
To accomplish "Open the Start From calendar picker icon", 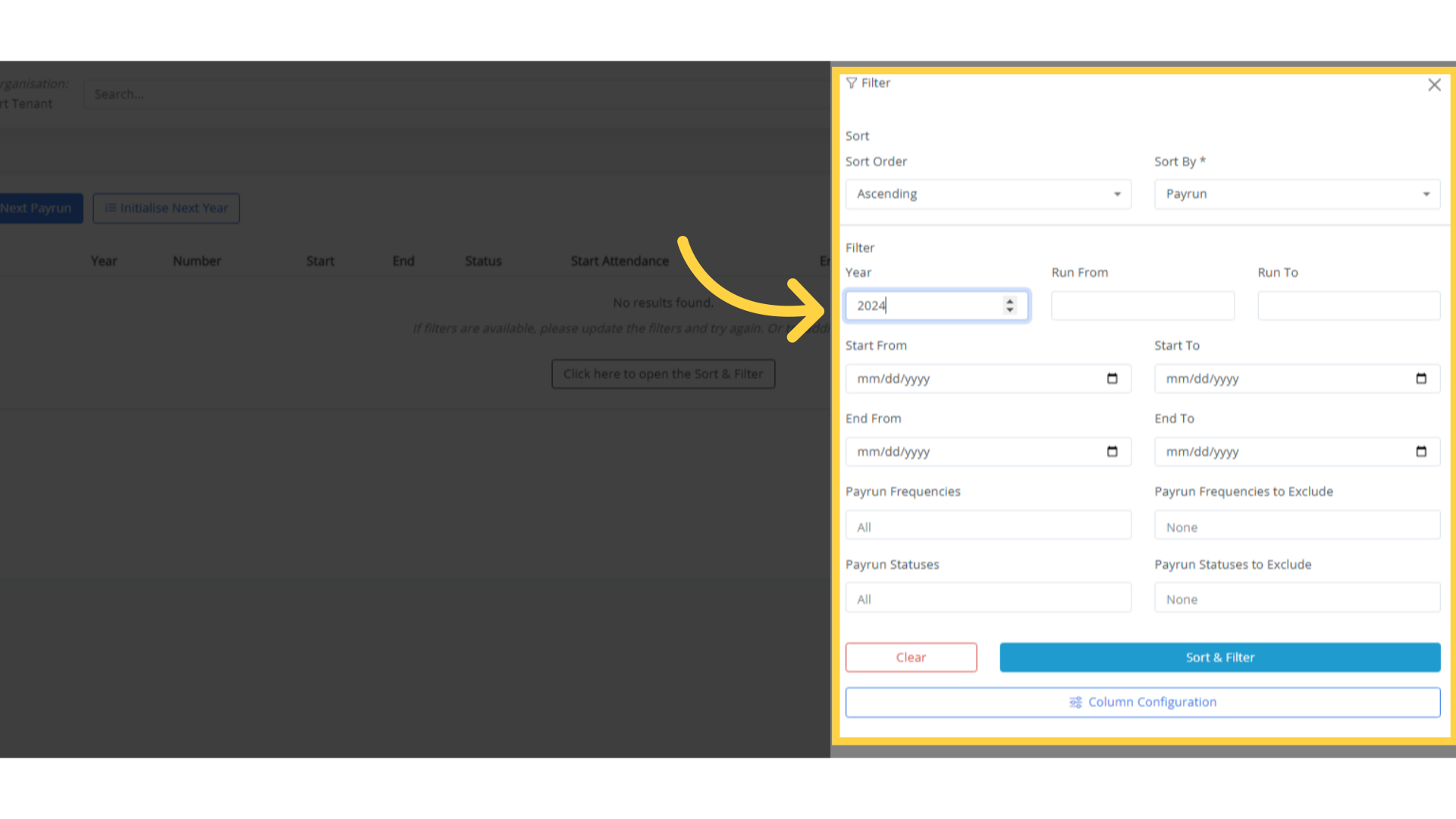I will (1112, 378).
